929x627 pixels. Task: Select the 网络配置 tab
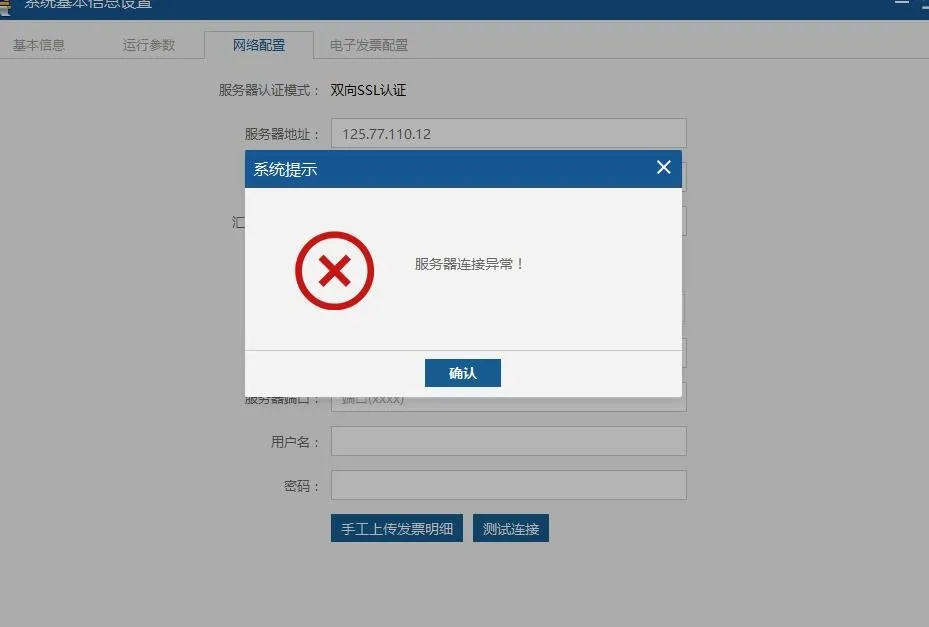259,45
